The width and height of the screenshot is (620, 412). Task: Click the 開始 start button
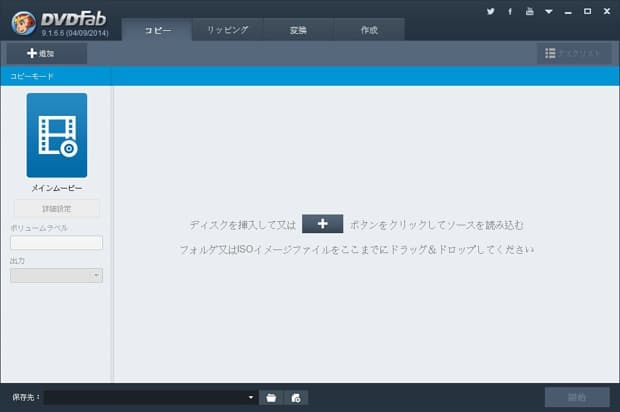(576, 397)
